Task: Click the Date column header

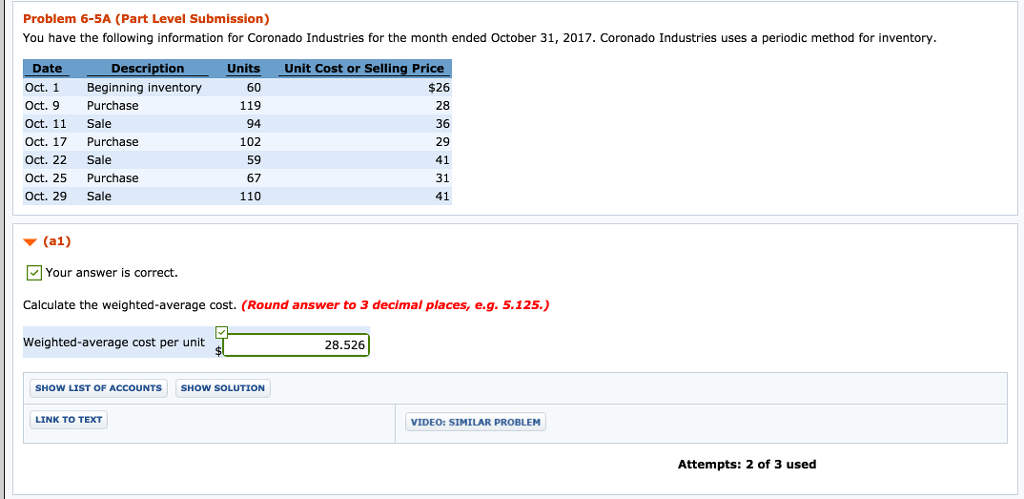Action: point(47,68)
